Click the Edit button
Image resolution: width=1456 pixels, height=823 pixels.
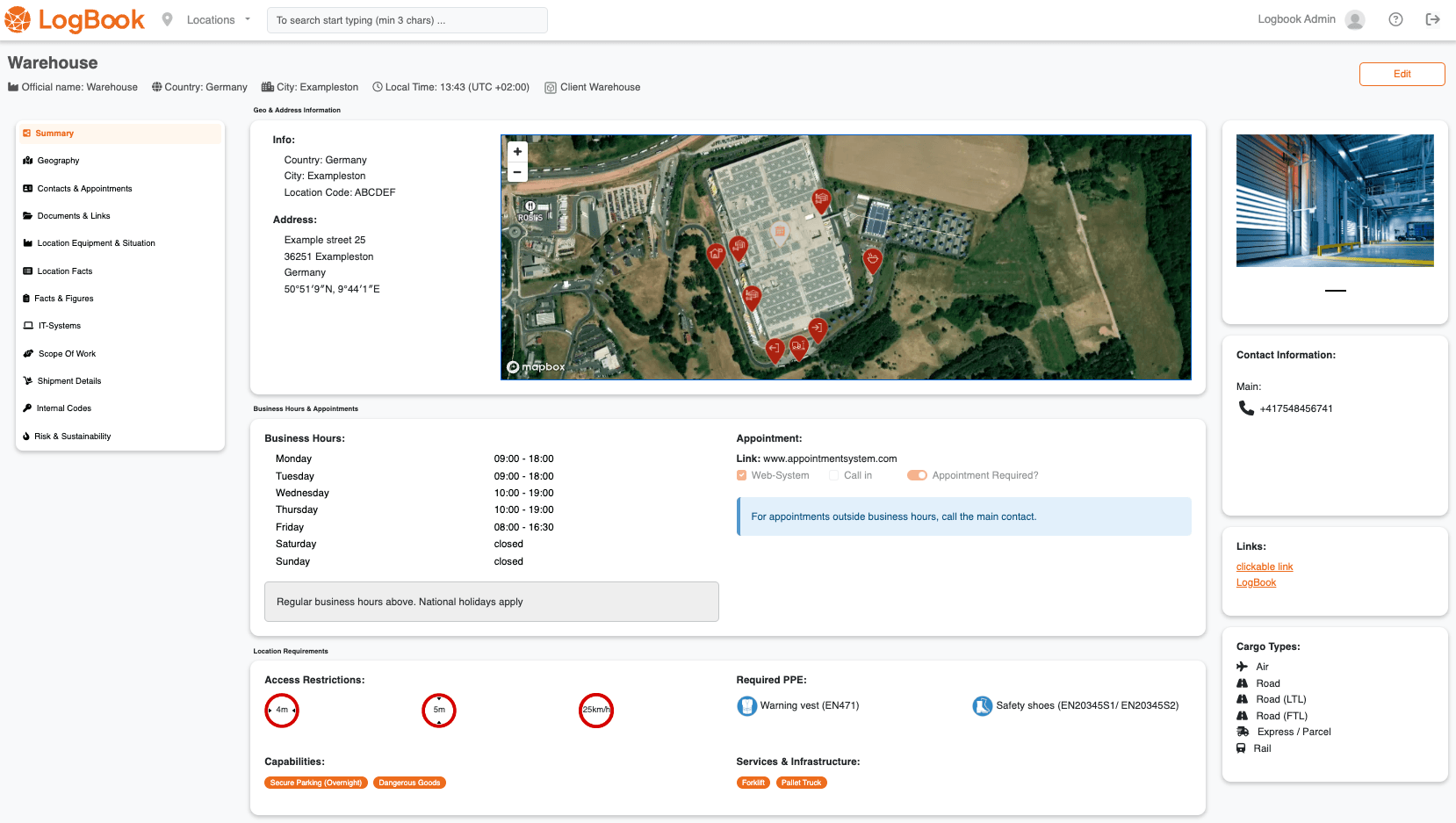1402,74
